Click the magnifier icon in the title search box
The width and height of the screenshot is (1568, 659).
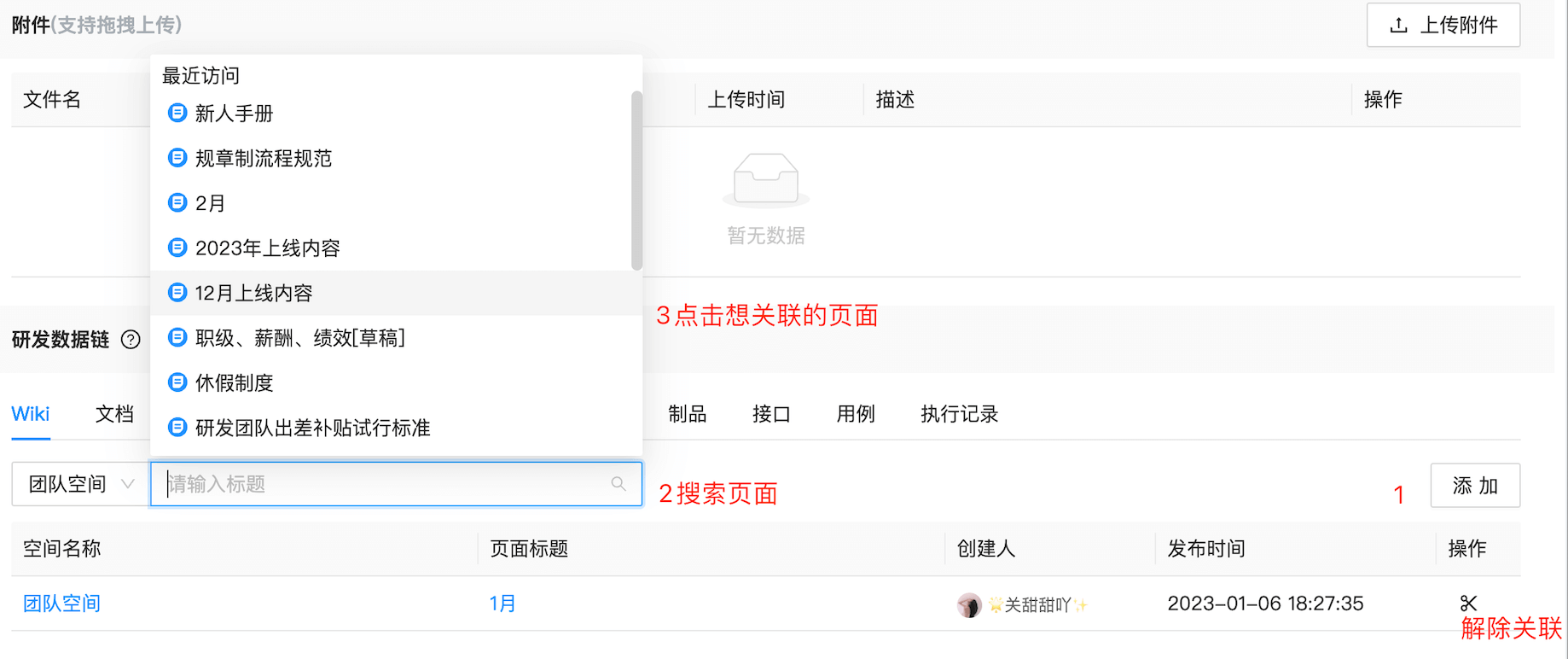pos(618,484)
